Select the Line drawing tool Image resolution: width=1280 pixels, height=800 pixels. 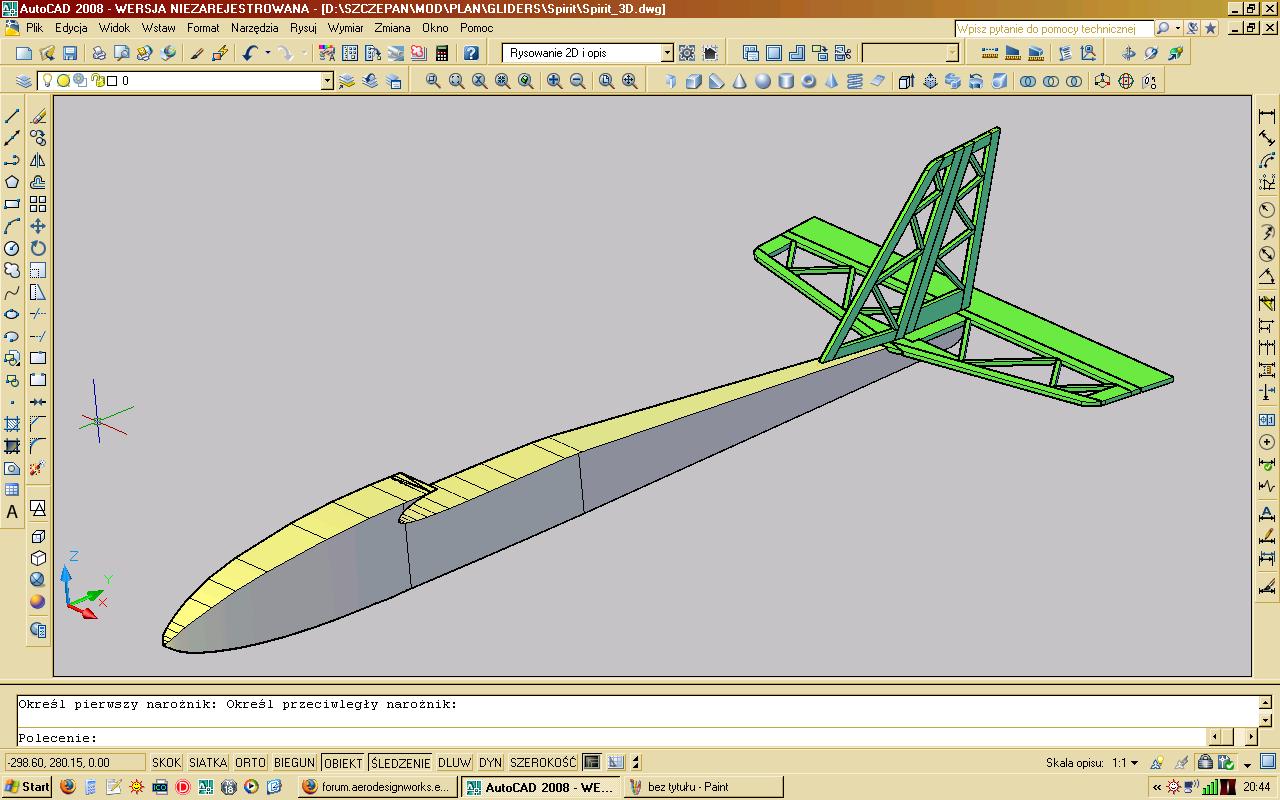point(12,117)
